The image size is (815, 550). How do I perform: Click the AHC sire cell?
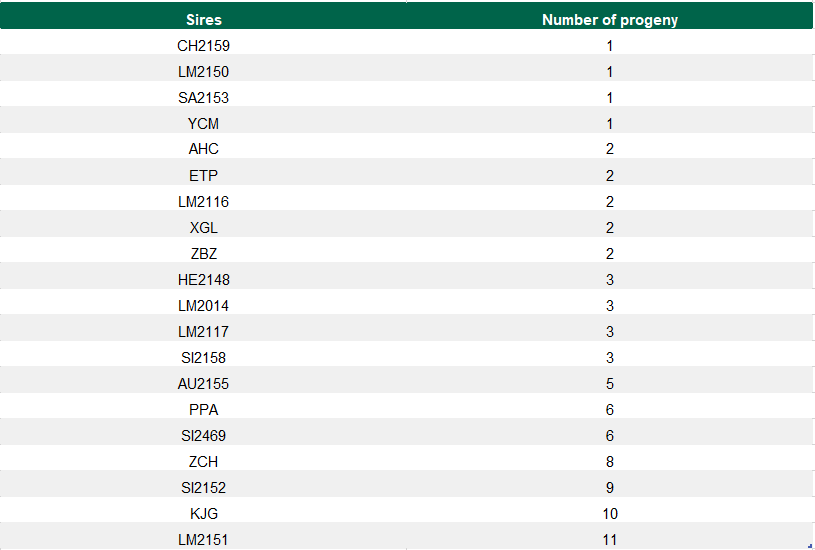[x=204, y=149]
